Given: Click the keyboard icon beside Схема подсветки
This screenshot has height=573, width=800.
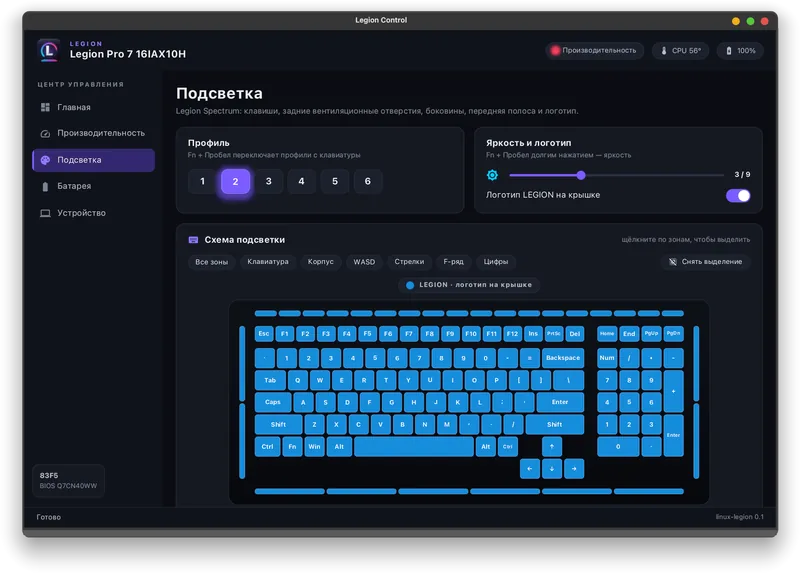Looking at the screenshot, I should pyautogui.click(x=193, y=240).
